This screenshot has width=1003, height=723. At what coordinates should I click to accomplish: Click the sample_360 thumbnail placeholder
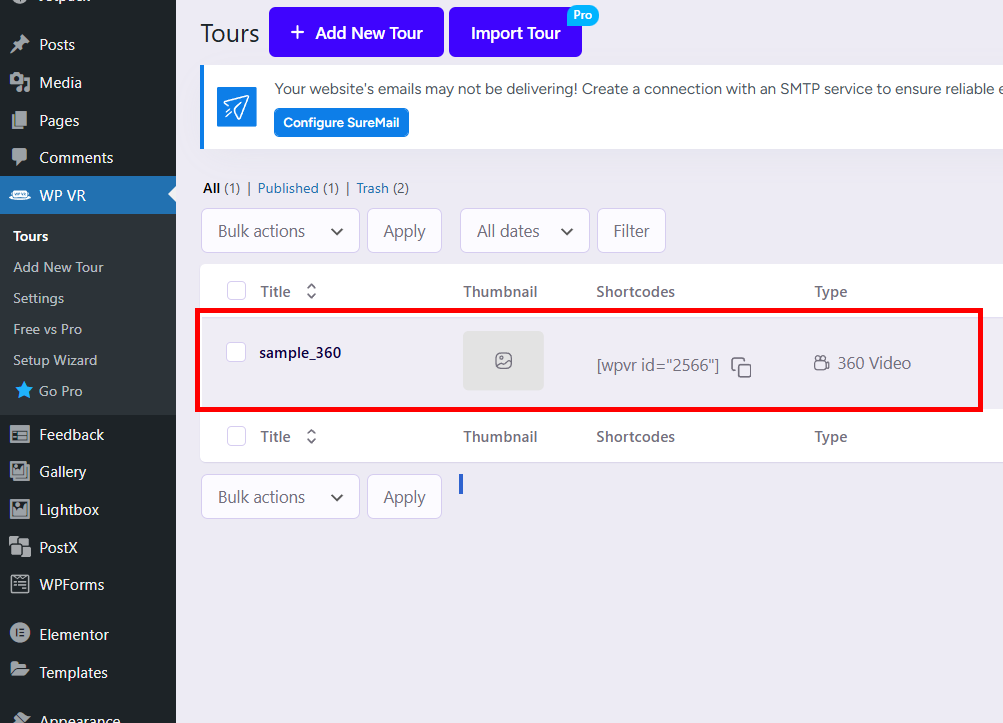(x=503, y=360)
